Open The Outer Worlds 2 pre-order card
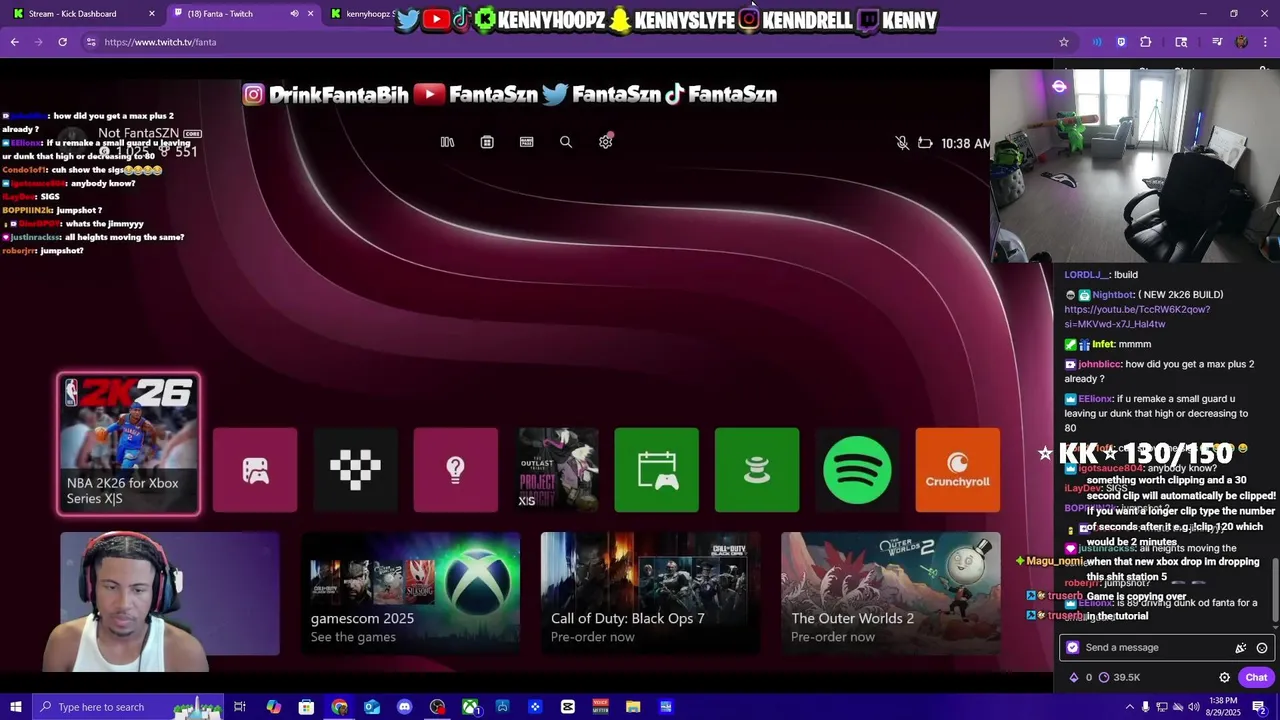Viewport: 1280px width, 720px height. [x=890, y=593]
